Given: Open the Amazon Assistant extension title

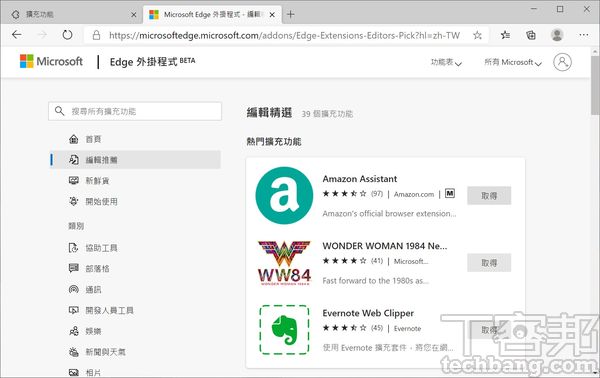Looking at the screenshot, I should (x=360, y=179).
